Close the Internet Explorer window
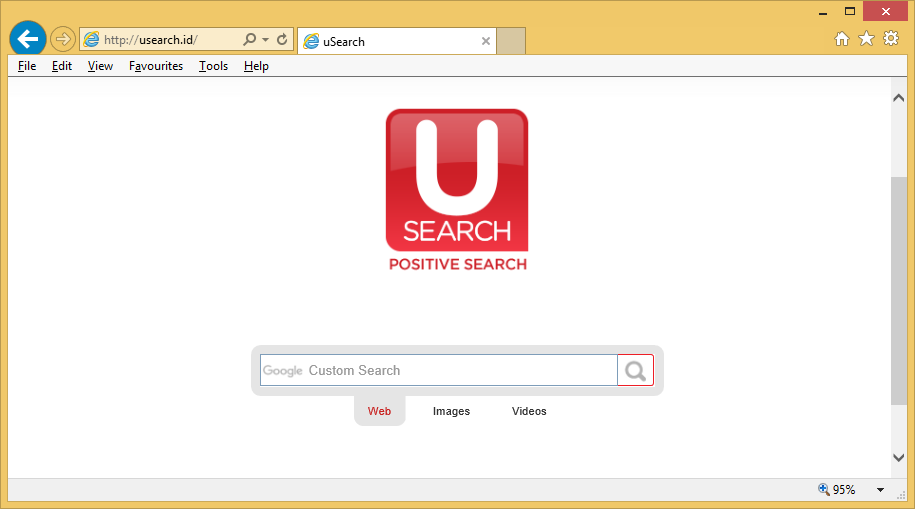Image resolution: width=915 pixels, height=509 pixels. [885, 11]
